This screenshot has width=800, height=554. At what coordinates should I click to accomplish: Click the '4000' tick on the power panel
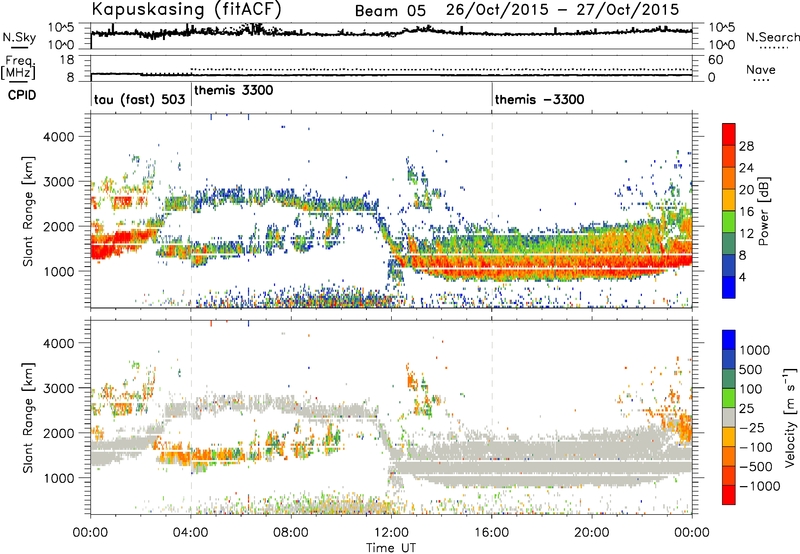59,137
